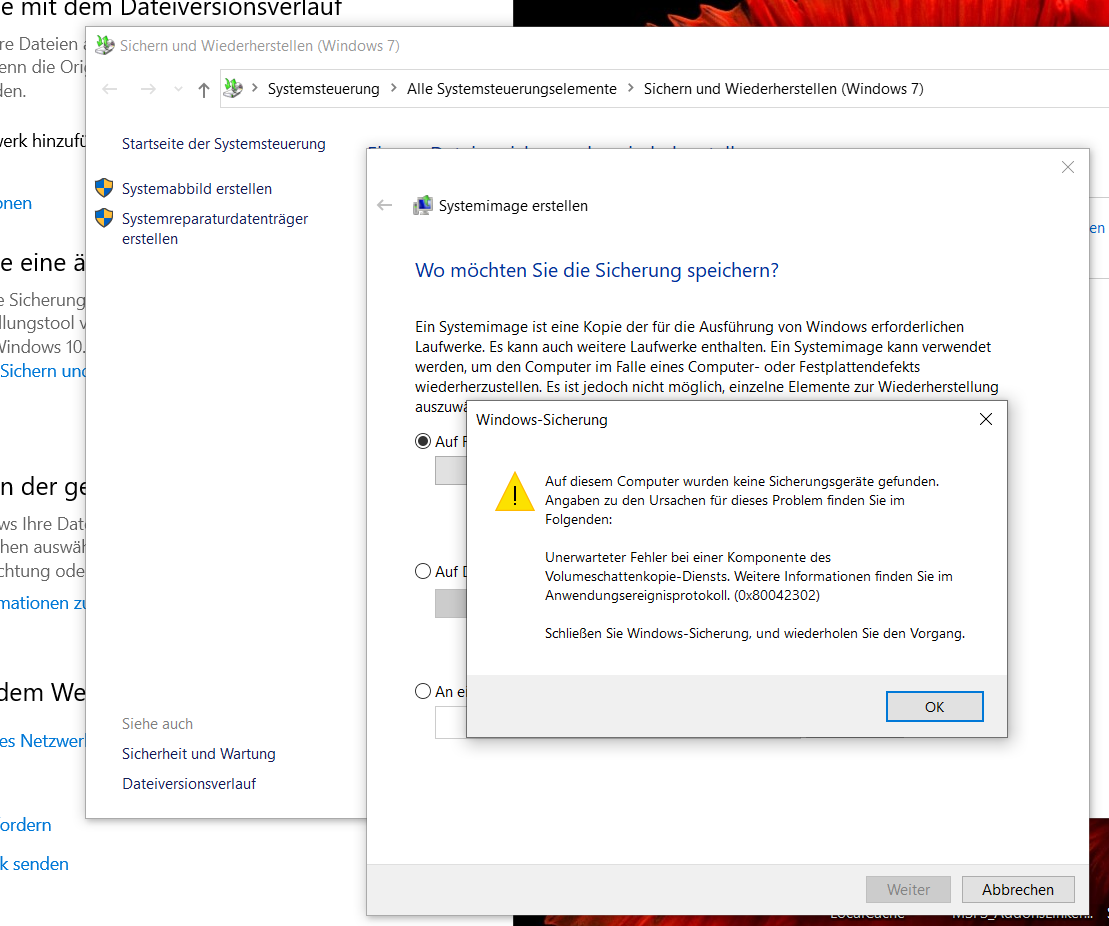Click the Sichern und Wiederherstellen icon in address bar
The height and width of the screenshot is (926, 1109).
(x=234, y=88)
